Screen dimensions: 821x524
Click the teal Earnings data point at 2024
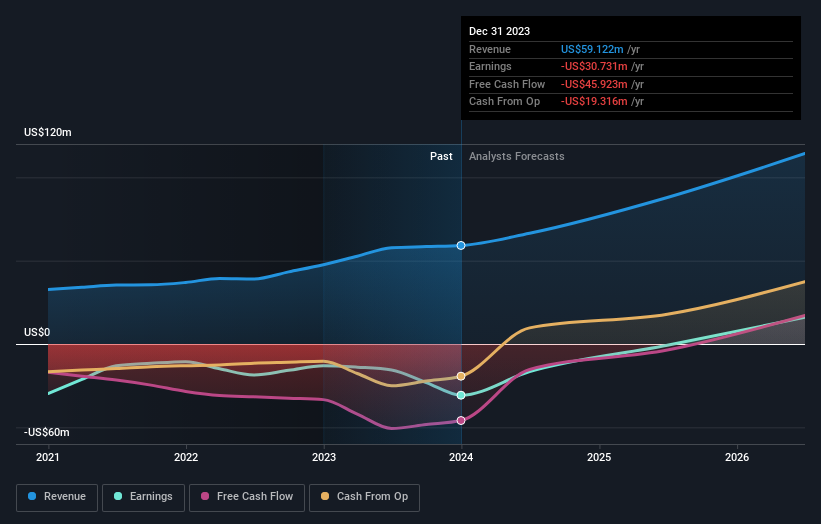(x=461, y=395)
